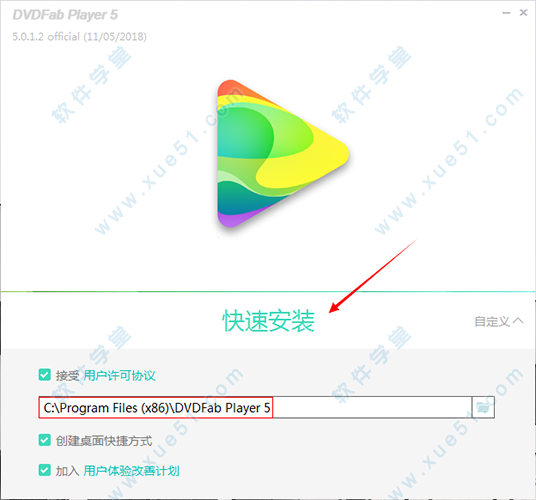
Task: Toggle the 创建桌面快捷方式 checkbox
Action: [45, 440]
